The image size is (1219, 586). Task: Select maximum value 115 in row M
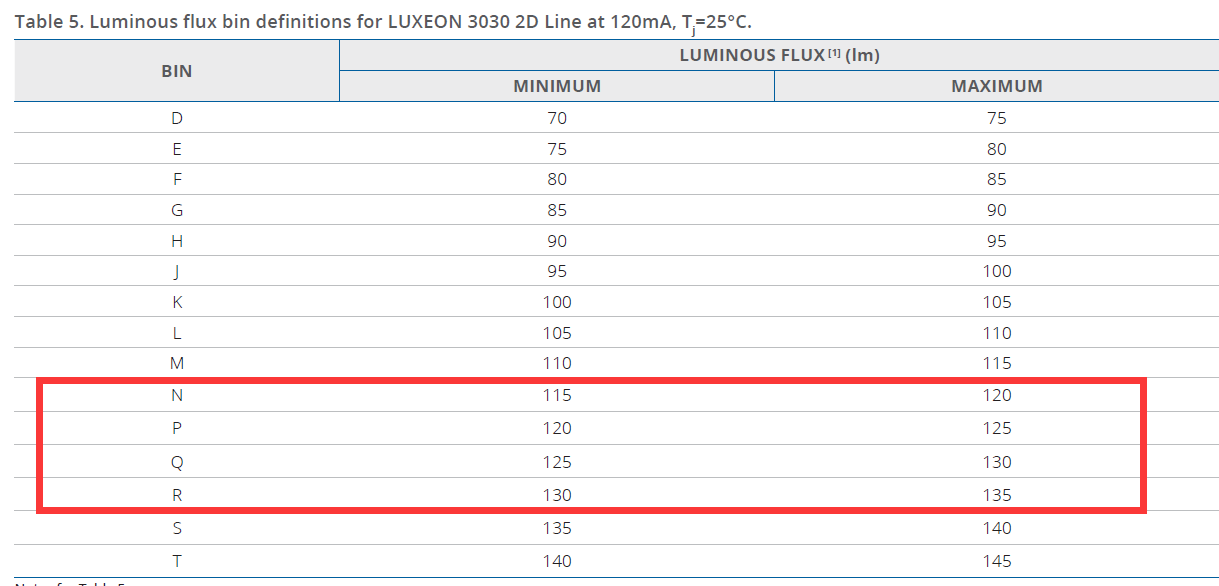pyautogui.click(x=997, y=363)
